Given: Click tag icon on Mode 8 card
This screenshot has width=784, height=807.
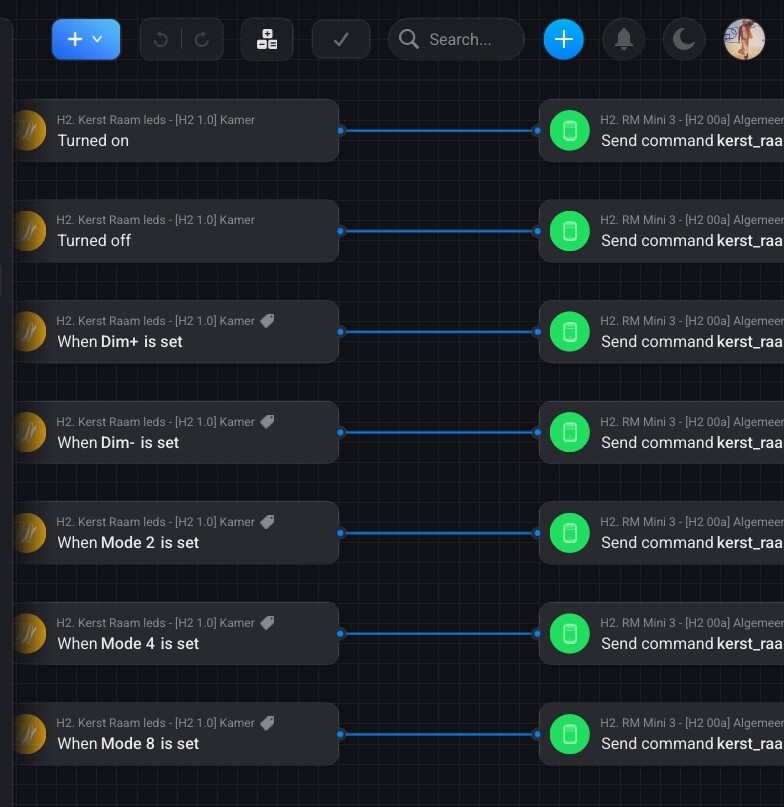Looking at the screenshot, I should (x=267, y=723).
